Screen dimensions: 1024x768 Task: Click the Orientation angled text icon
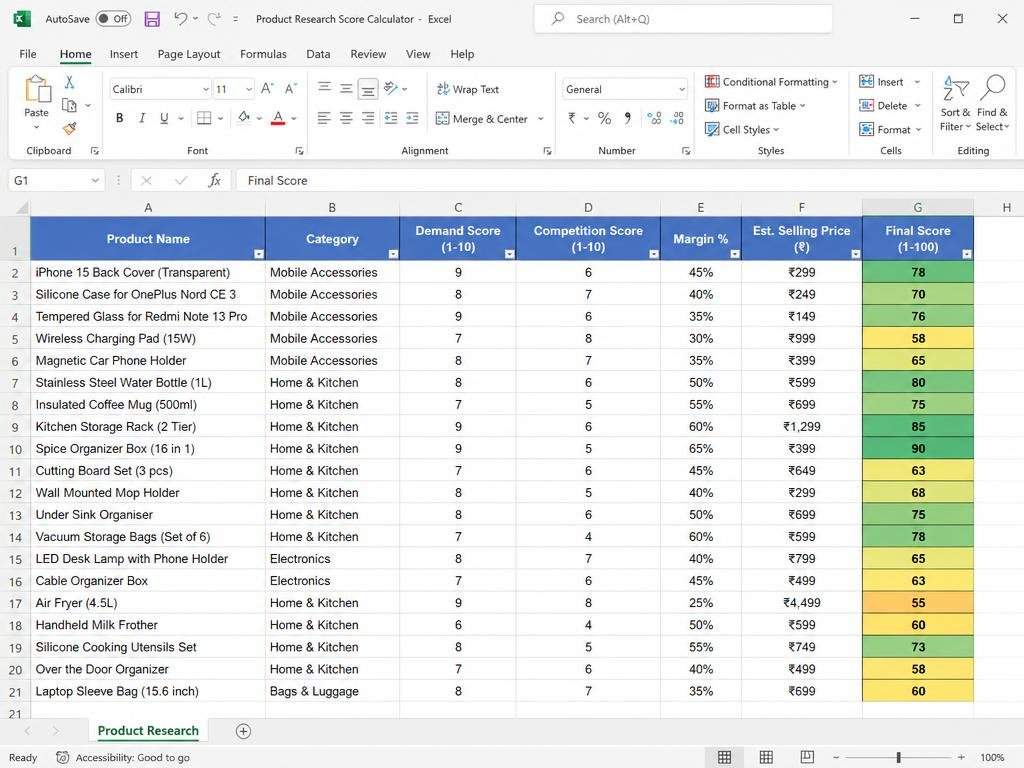tap(391, 88)
